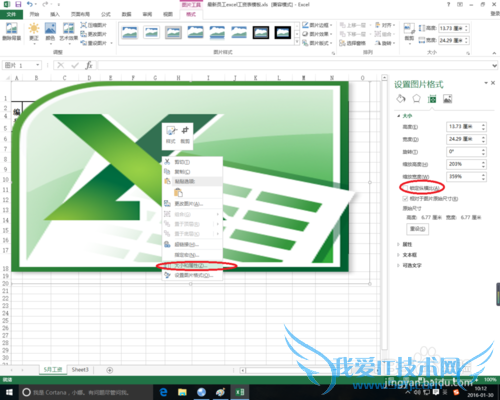Open Edge browser from taskbar
Screen dimensions: 500x400
click(x=163, y=392)
